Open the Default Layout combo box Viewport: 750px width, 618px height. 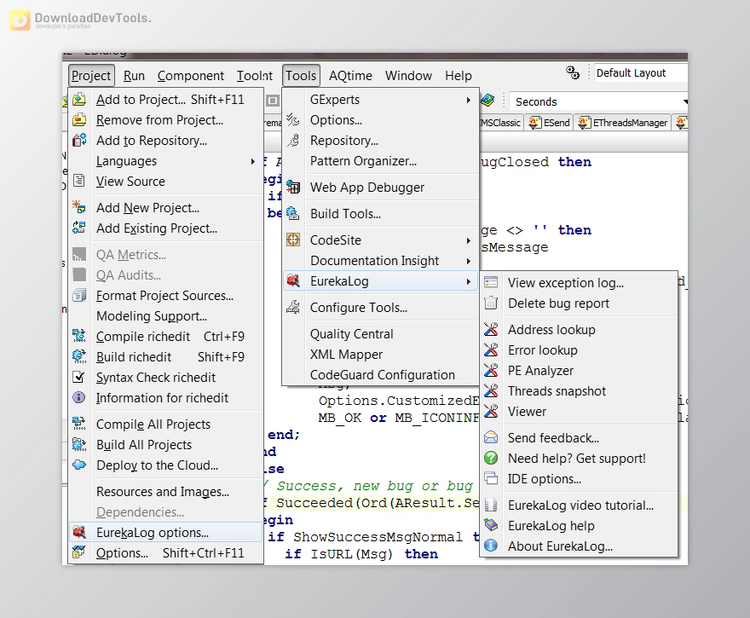point(641,73)
